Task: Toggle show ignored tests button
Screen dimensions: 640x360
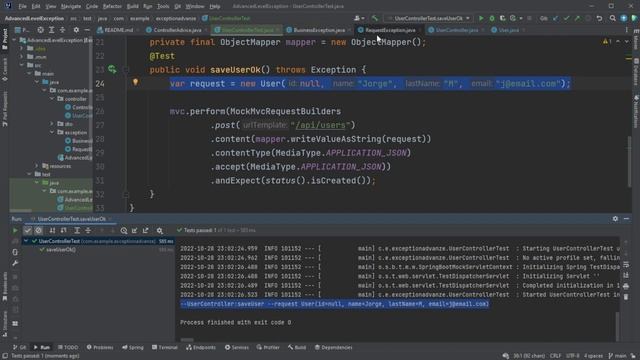Action: click(x=38, y=231)
